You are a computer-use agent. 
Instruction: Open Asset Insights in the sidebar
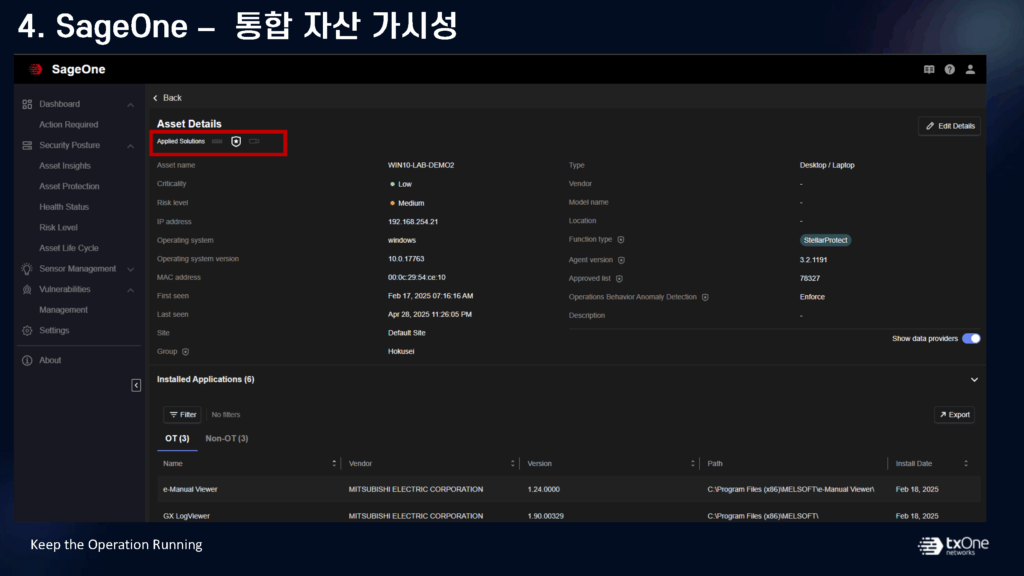tap(65, 166)
